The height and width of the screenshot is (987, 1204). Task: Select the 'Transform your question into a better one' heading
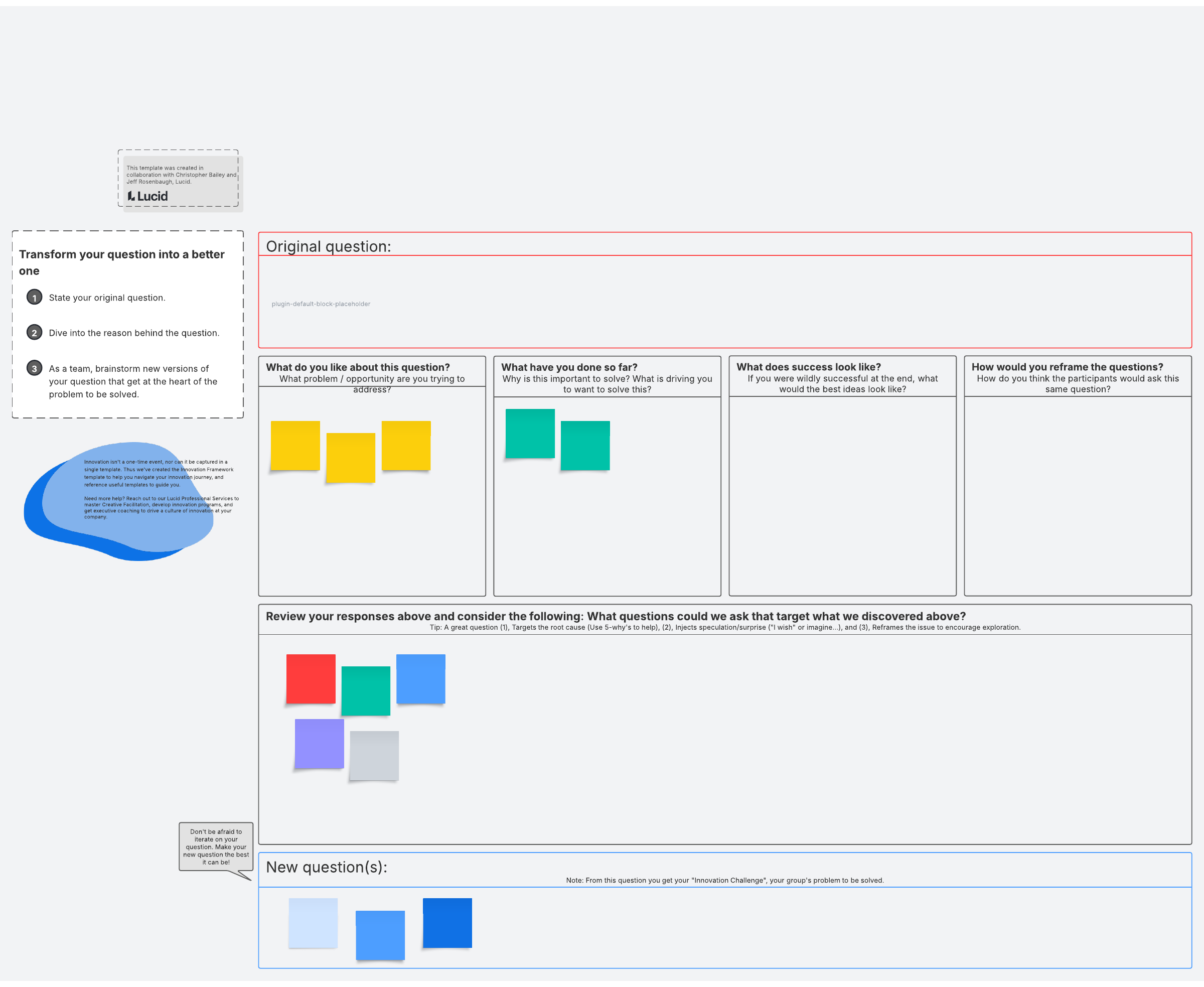click(x=121, y=262)
